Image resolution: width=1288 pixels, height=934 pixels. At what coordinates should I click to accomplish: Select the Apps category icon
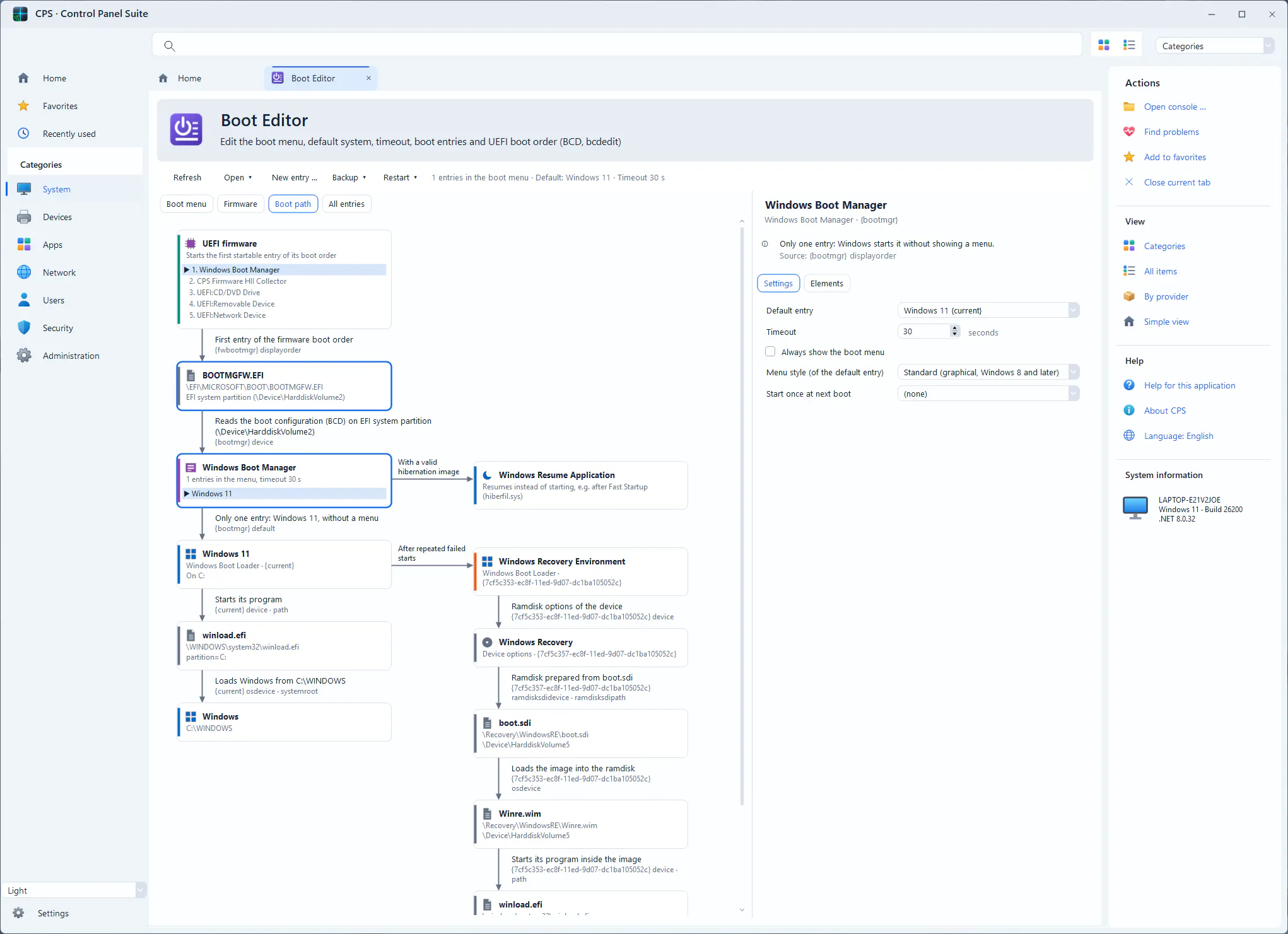coord(24,245)
